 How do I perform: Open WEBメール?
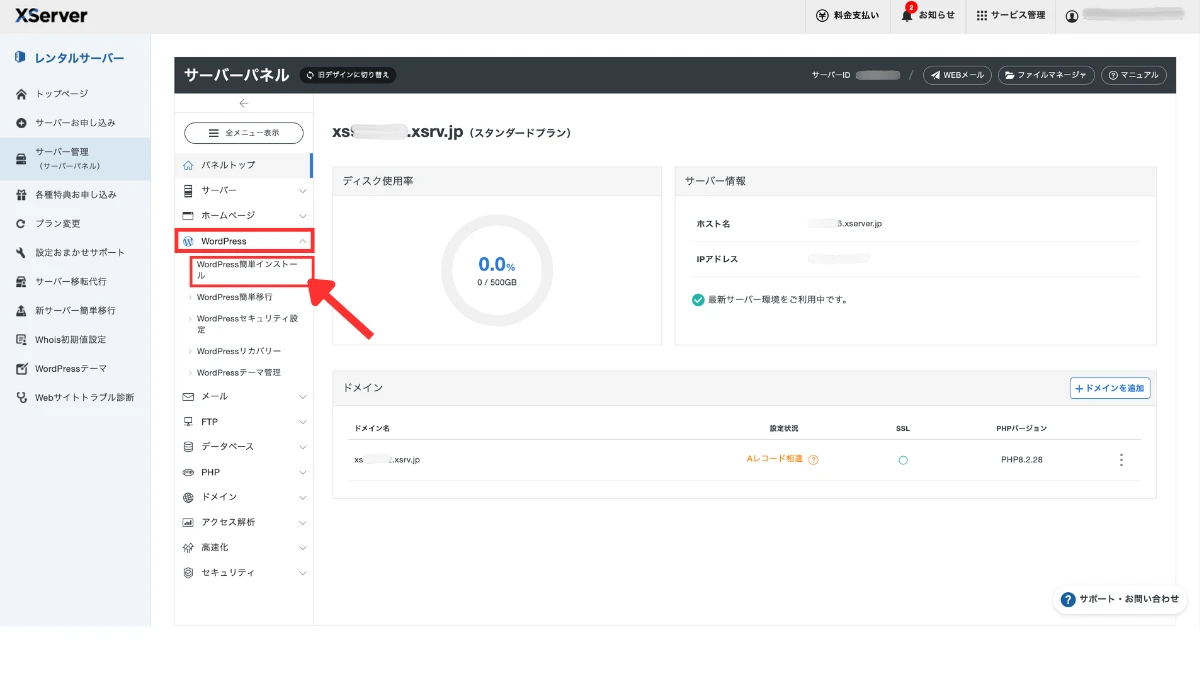(957, 75)
